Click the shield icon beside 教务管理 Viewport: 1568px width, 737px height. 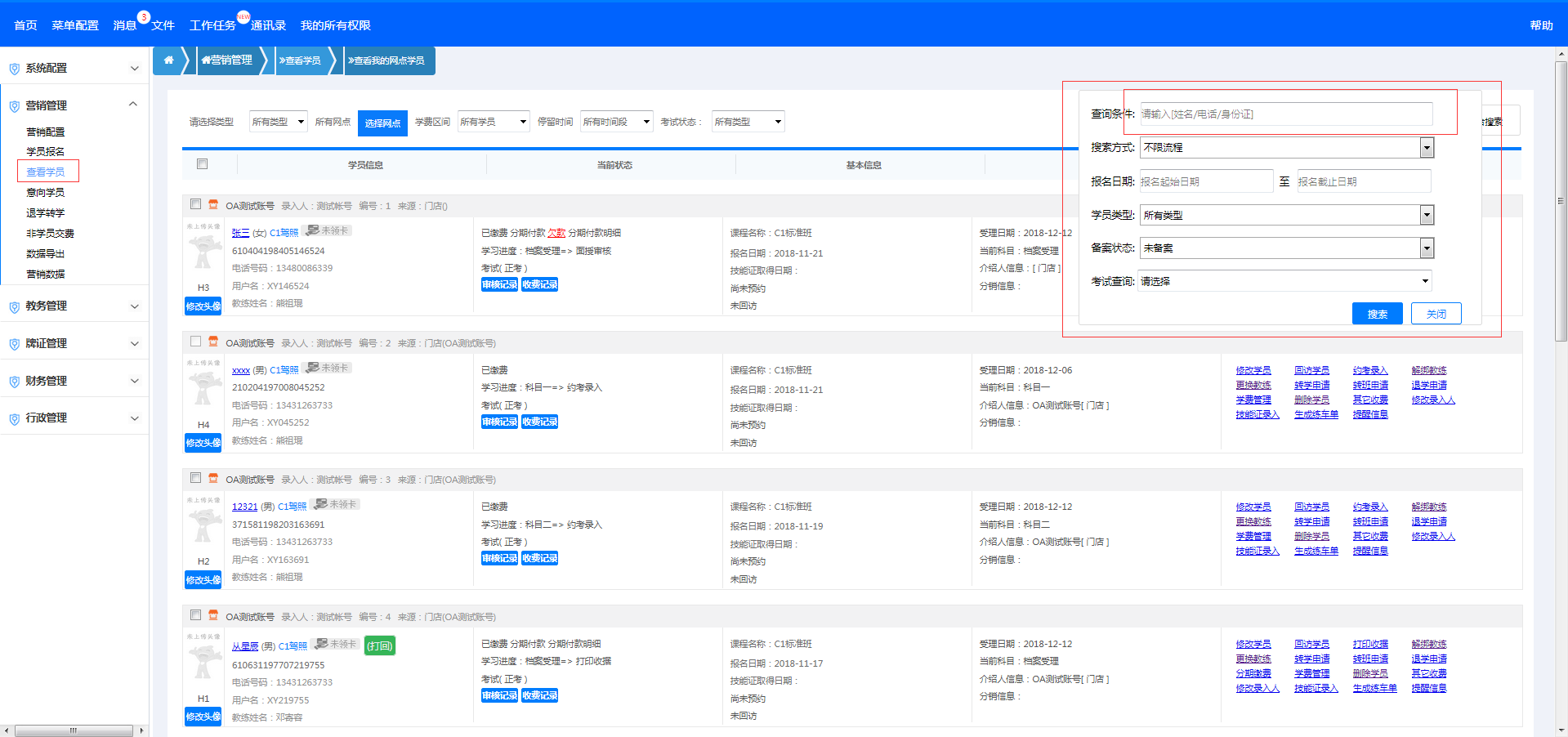coord(14,306)
